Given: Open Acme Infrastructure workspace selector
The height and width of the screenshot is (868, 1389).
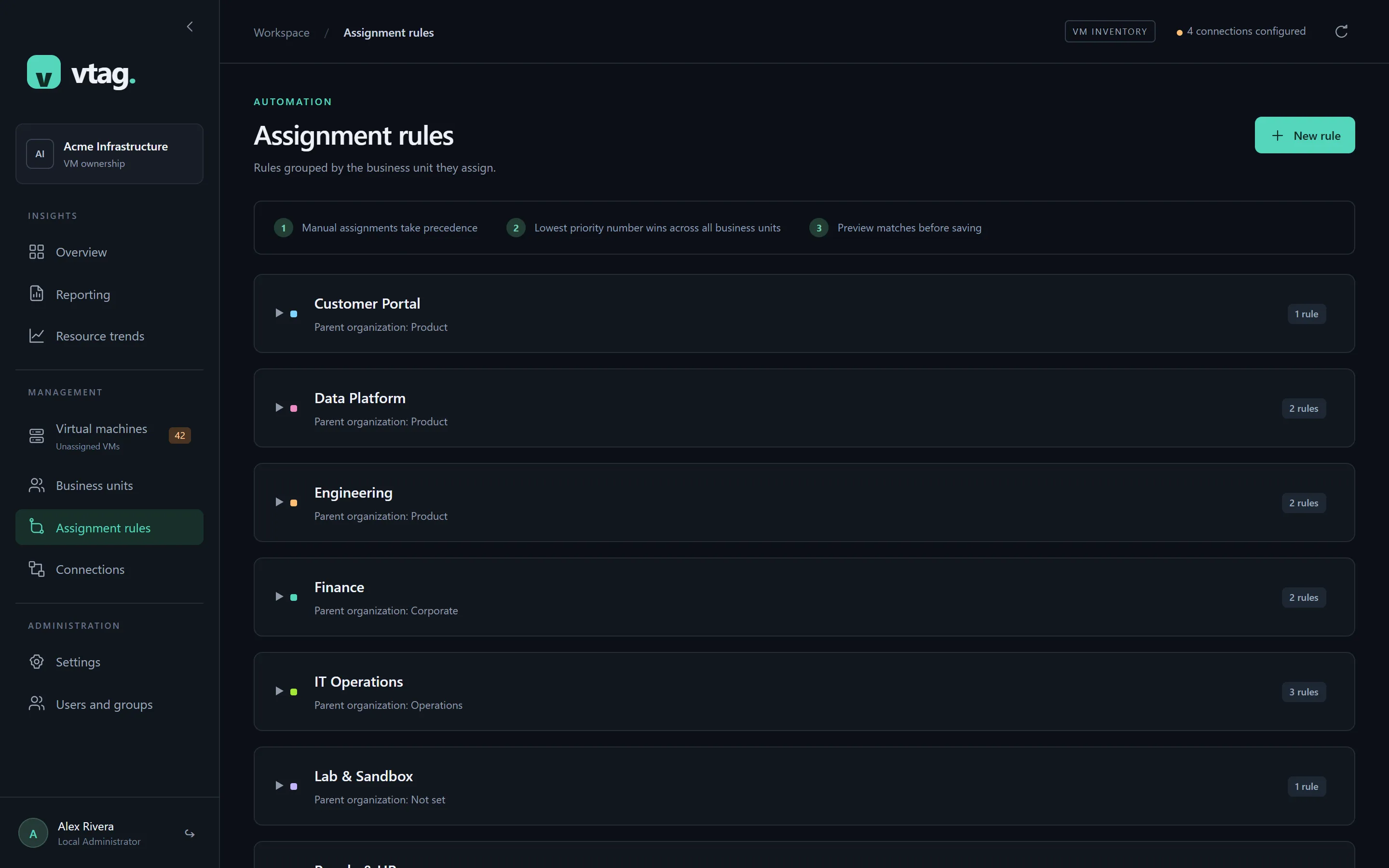Looking at the screenshot, I should (109, 154).
